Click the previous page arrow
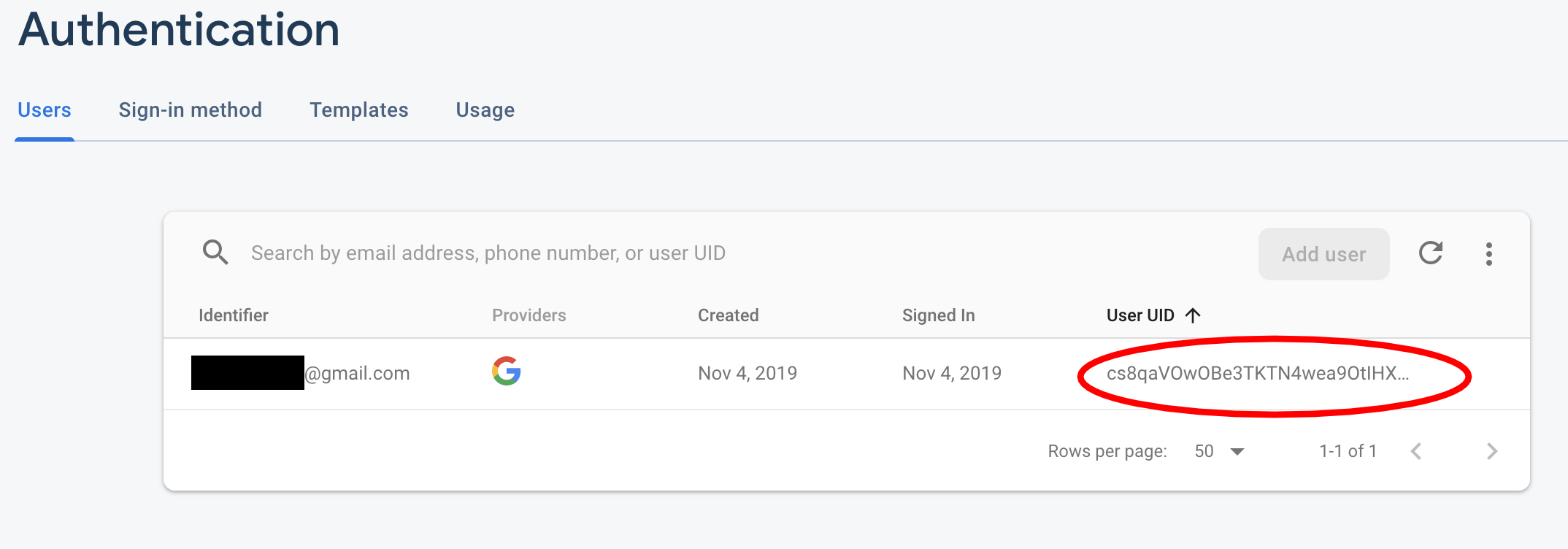Image resolution: width=1568 pixels, height=549 pixels. pos(1417,451)
